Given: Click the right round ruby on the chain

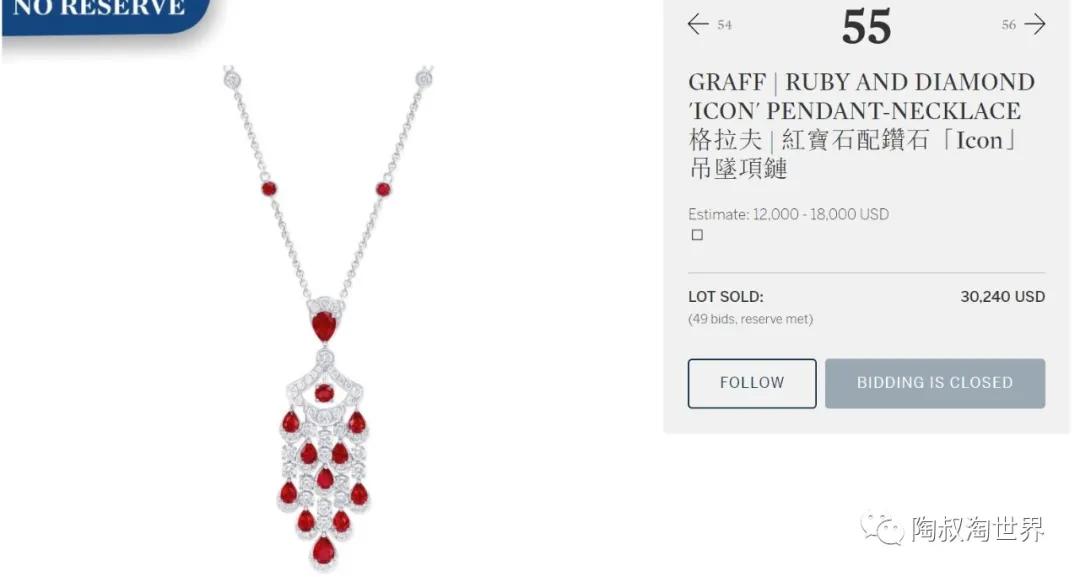Looking at the screenshot, I should (x=383, y=189).
